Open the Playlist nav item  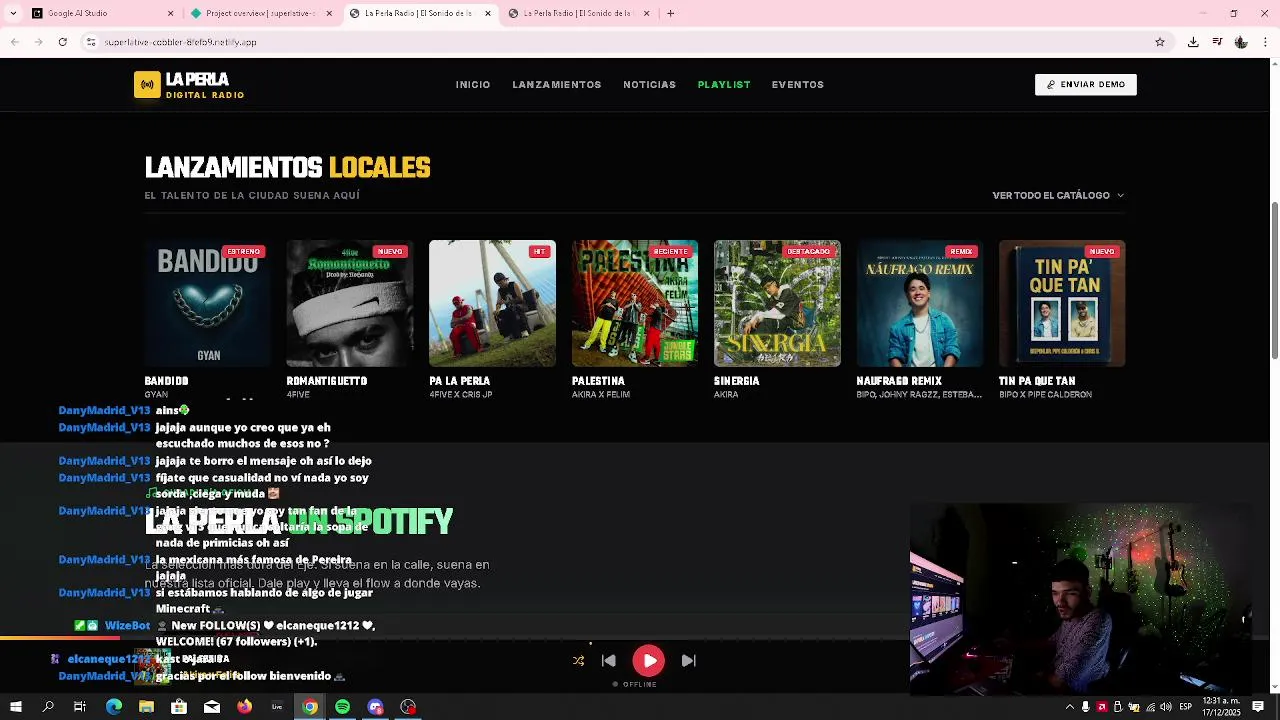click(x=724, y=85)
